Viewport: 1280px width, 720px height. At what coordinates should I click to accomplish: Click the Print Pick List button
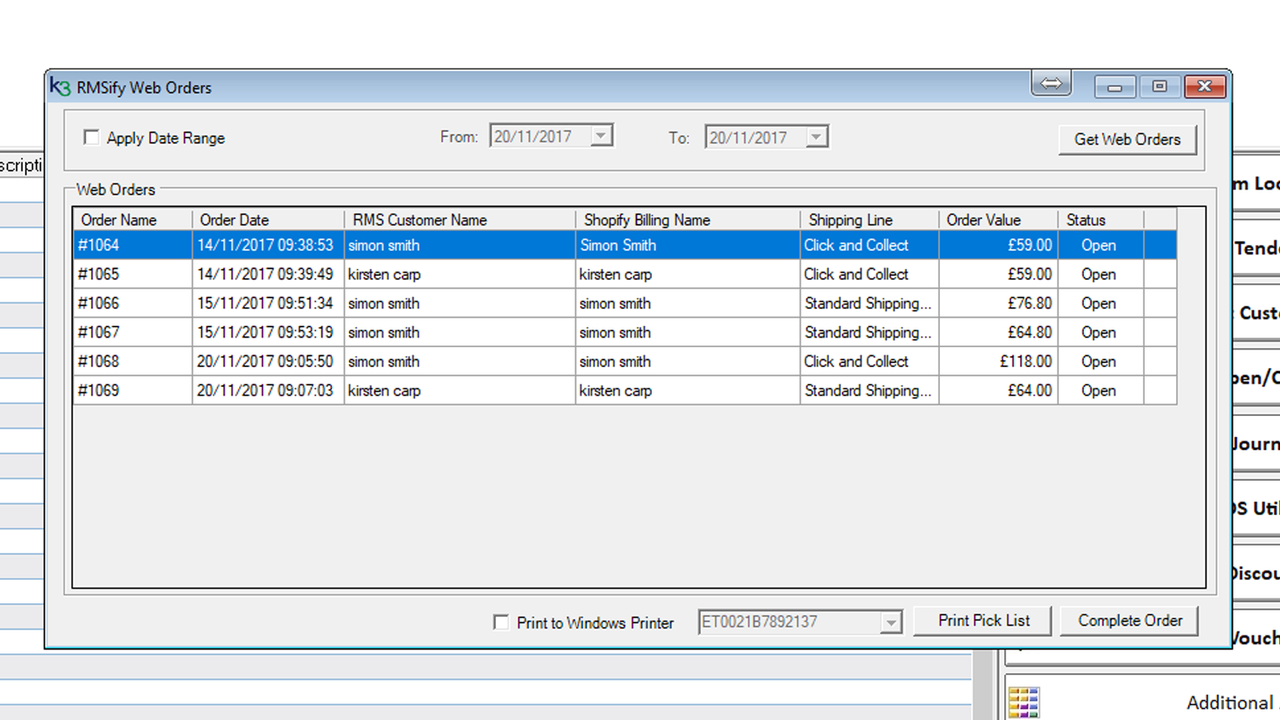(983, 620)
